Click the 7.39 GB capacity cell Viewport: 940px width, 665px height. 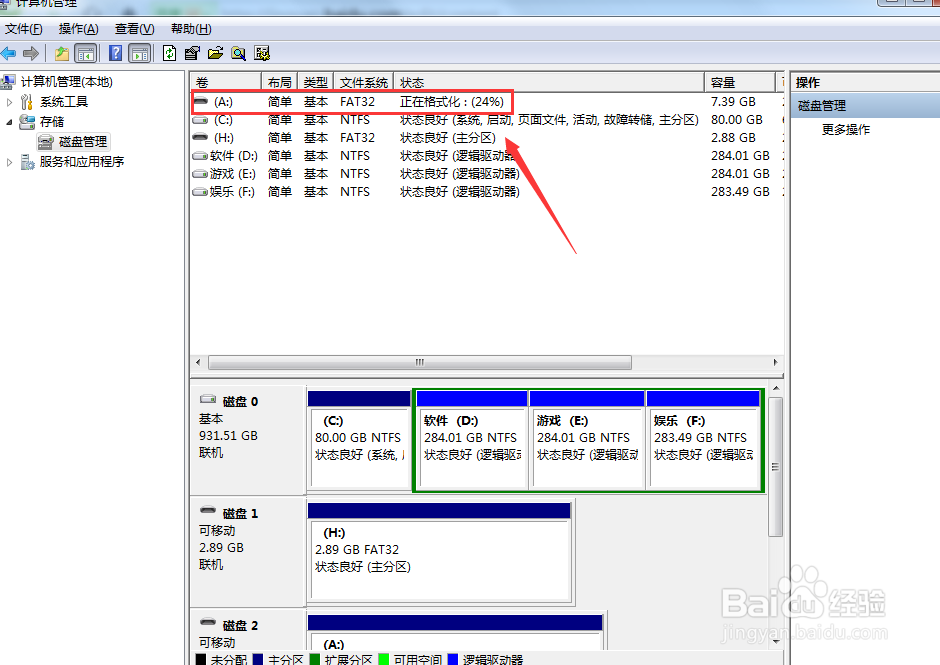733,102
